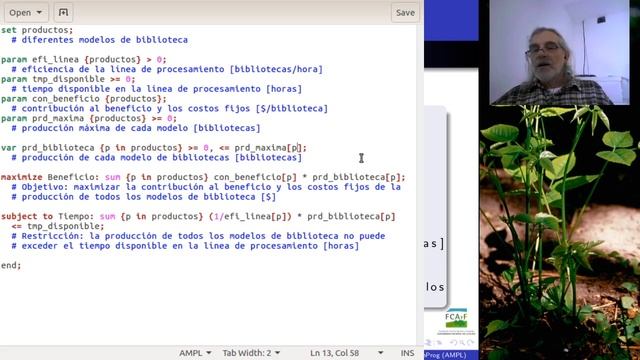640x360 pixels.
Task: Click comment '# Objetivo: maximizar la contribución'
Action: (206, 187)
